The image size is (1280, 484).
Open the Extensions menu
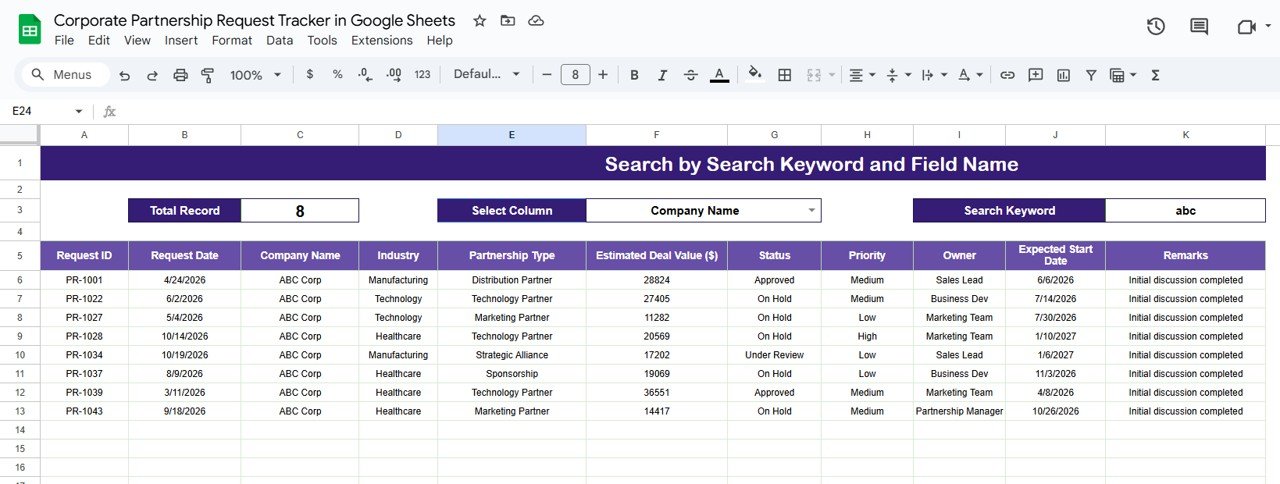click(382, 41)
